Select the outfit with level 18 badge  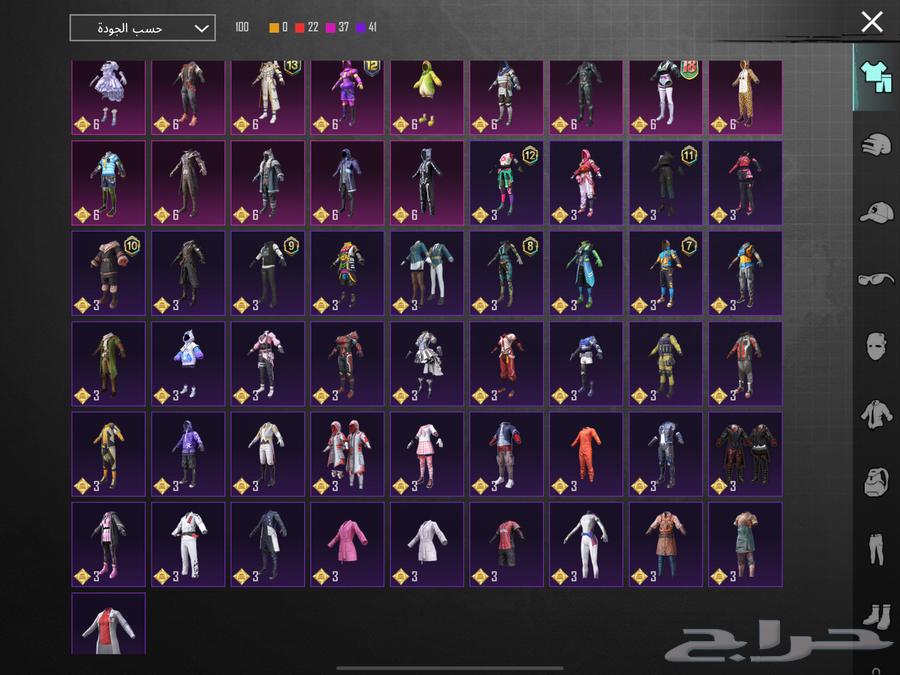pos(666,97)
